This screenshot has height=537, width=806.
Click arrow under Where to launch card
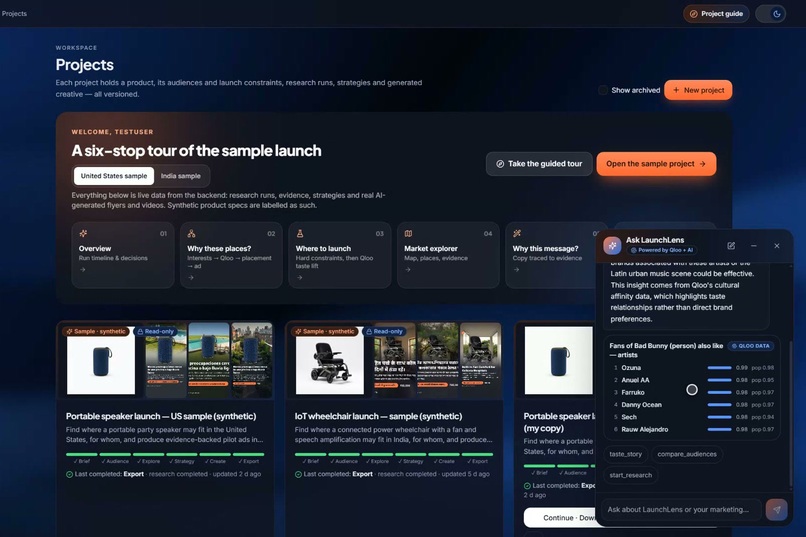click(x=300, y=277)
